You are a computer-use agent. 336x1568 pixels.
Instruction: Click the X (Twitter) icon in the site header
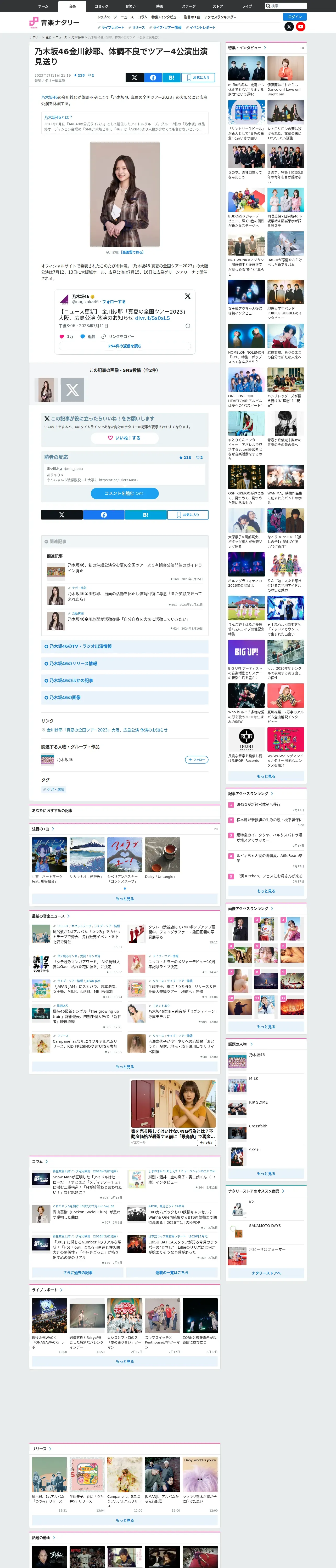289,27
